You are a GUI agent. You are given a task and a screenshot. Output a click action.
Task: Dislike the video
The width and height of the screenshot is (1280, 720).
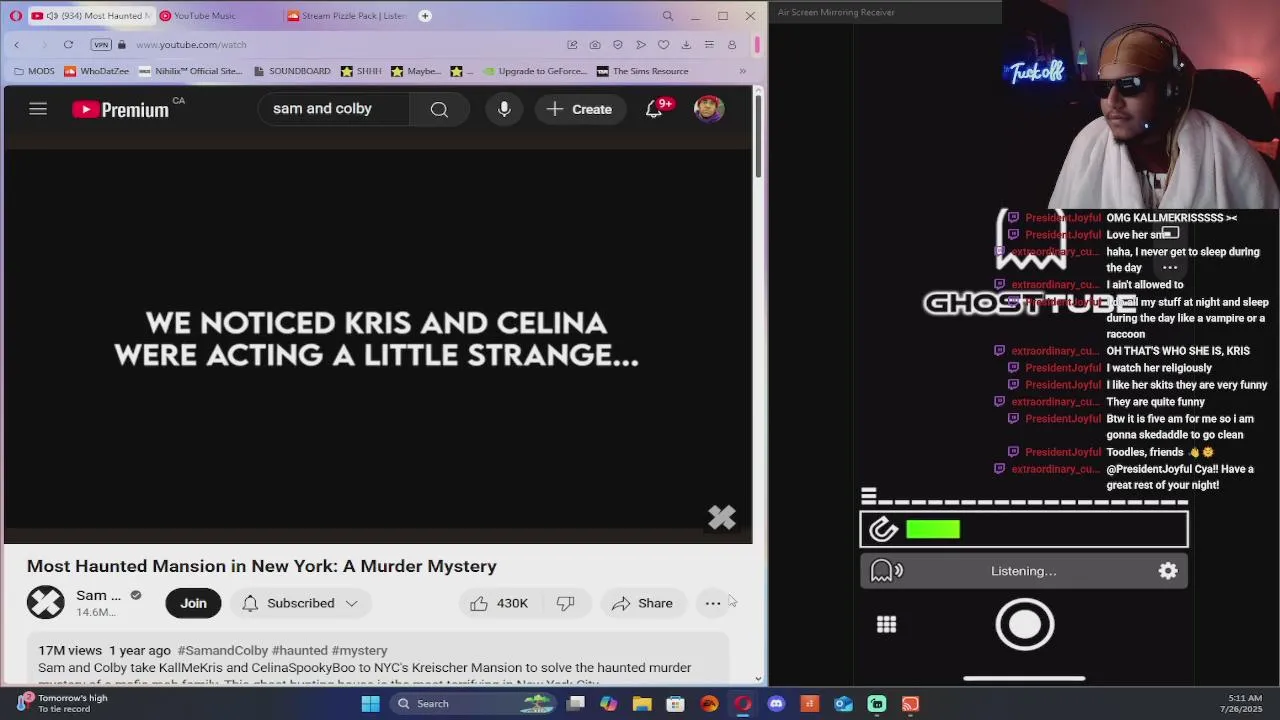[566, 603]
